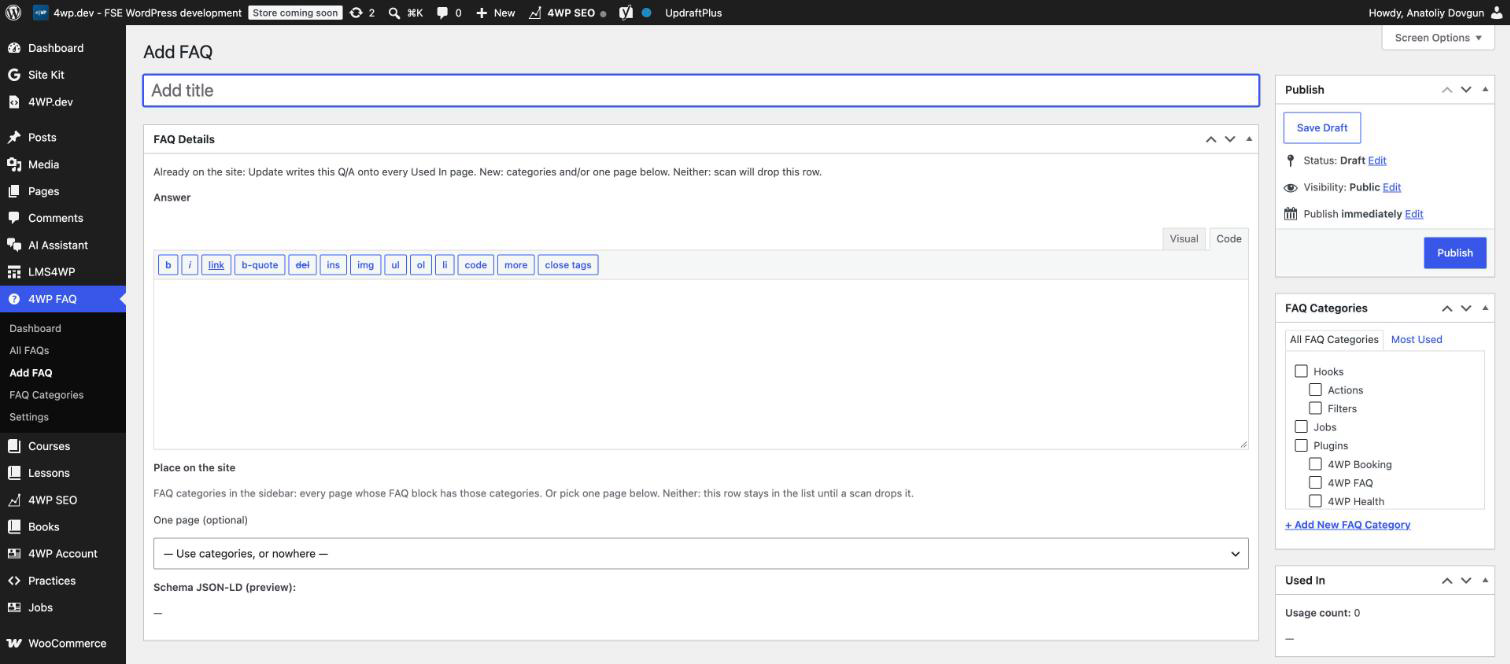Click Add New FAQ Category link
This screenshot has height=664, width=1510.
click(x=1348, y=524)
